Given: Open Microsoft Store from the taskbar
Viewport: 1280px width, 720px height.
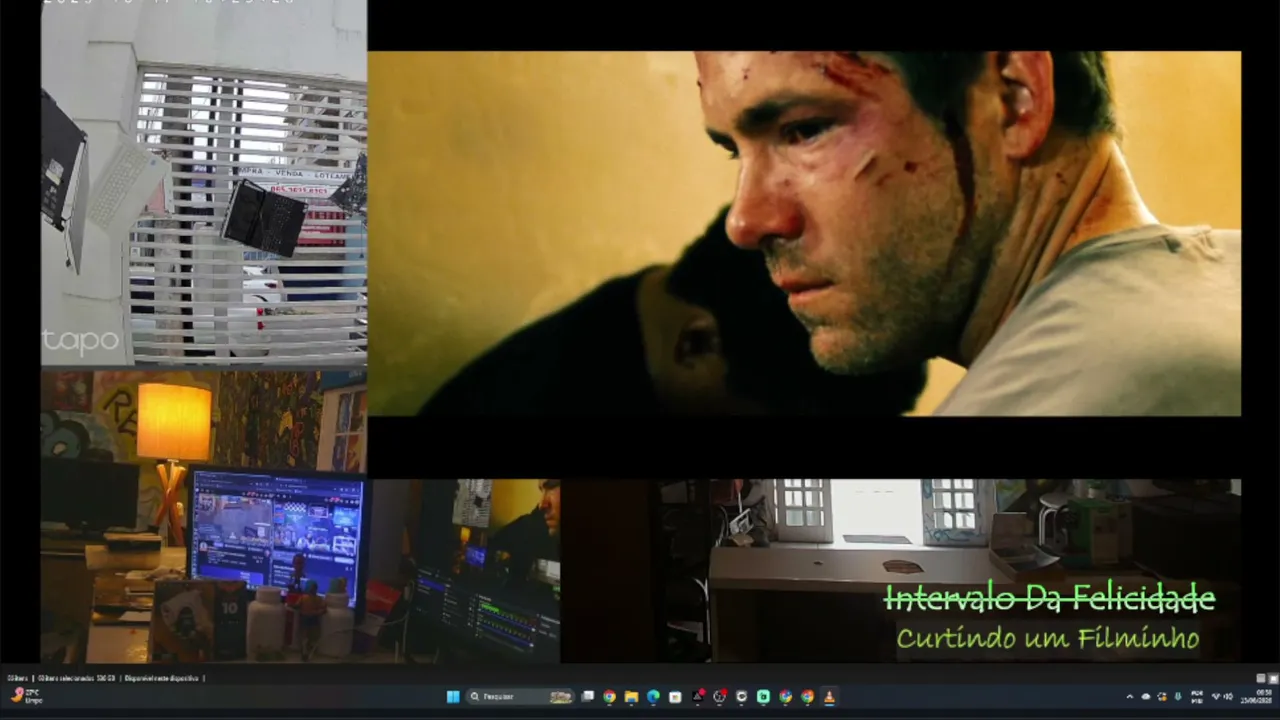Looking at the screenshot, I should [x=675, y=697].
